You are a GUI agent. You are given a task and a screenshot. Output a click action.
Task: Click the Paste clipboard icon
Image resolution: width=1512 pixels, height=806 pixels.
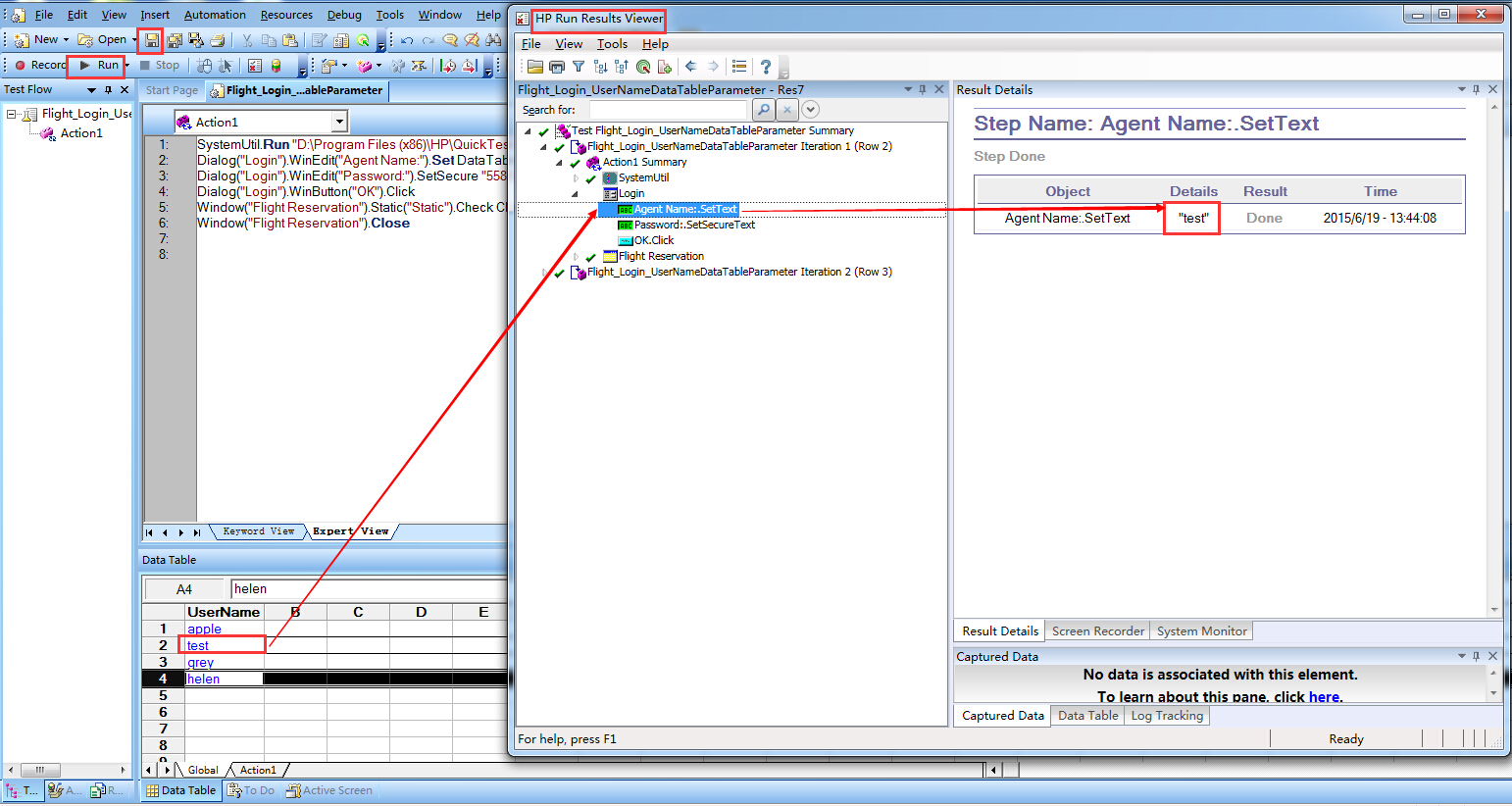[290, 40]
